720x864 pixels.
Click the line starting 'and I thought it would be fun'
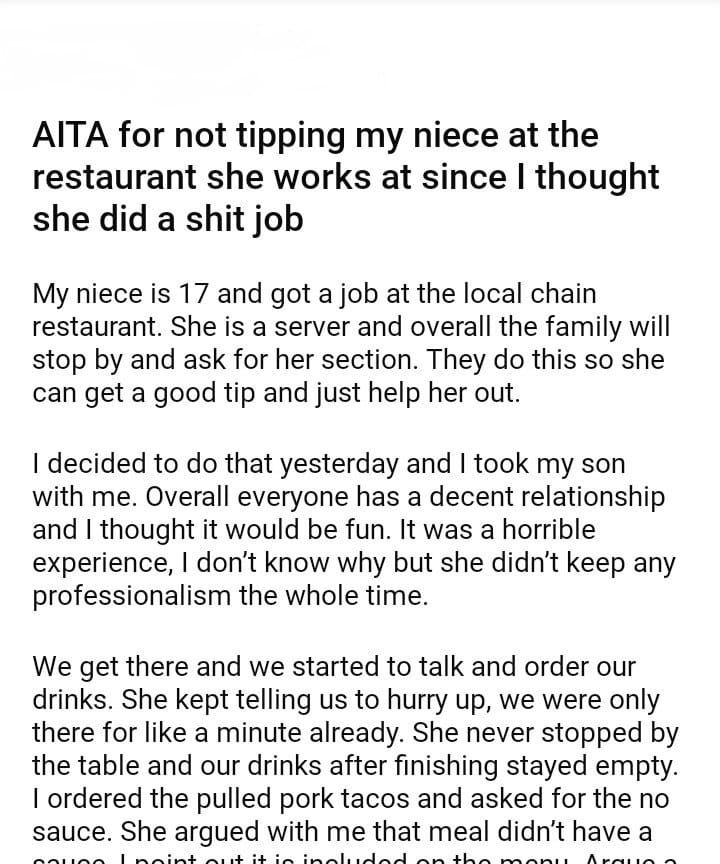pyautogui.click(x=313, y=529)
